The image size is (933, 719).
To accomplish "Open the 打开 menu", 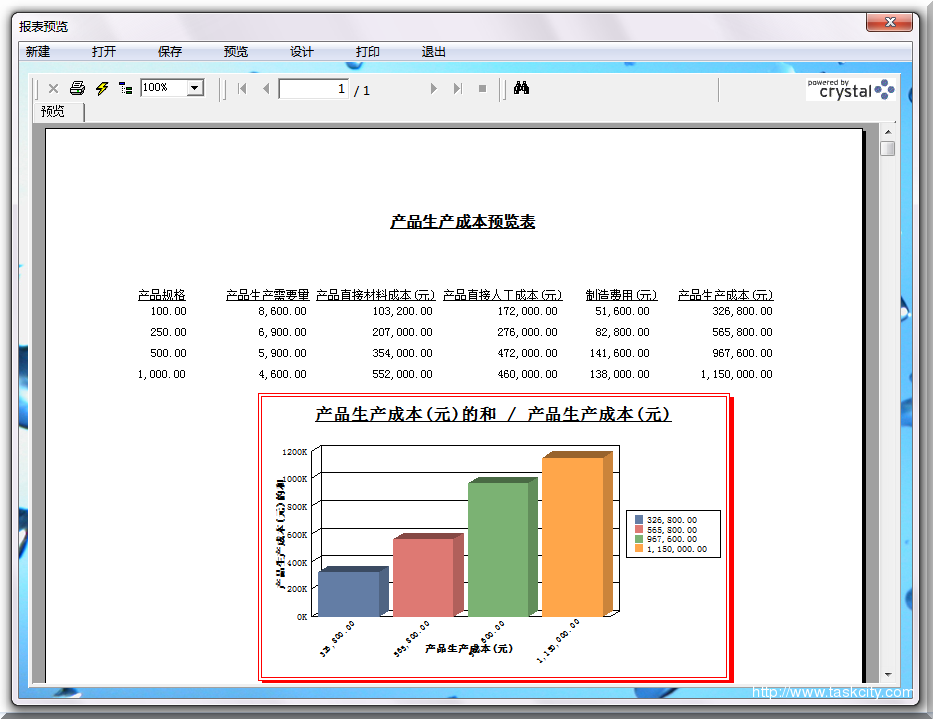I will pyautogui.click(x=104, y=52).
